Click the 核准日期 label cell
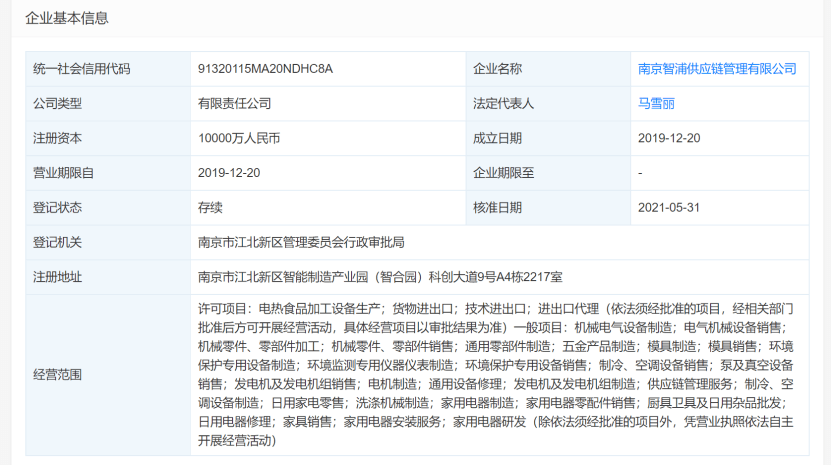The width and height of the screenshot is (831, 465). 548,208
